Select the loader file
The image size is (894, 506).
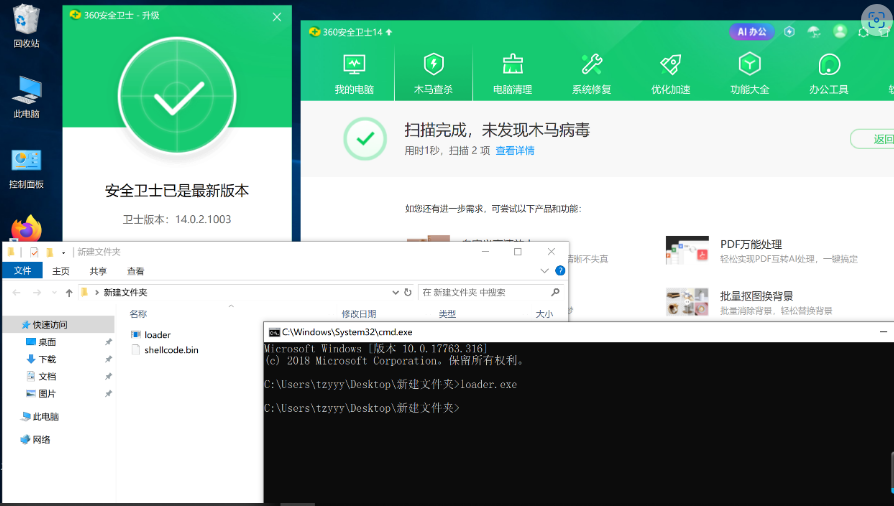(151, 335)
